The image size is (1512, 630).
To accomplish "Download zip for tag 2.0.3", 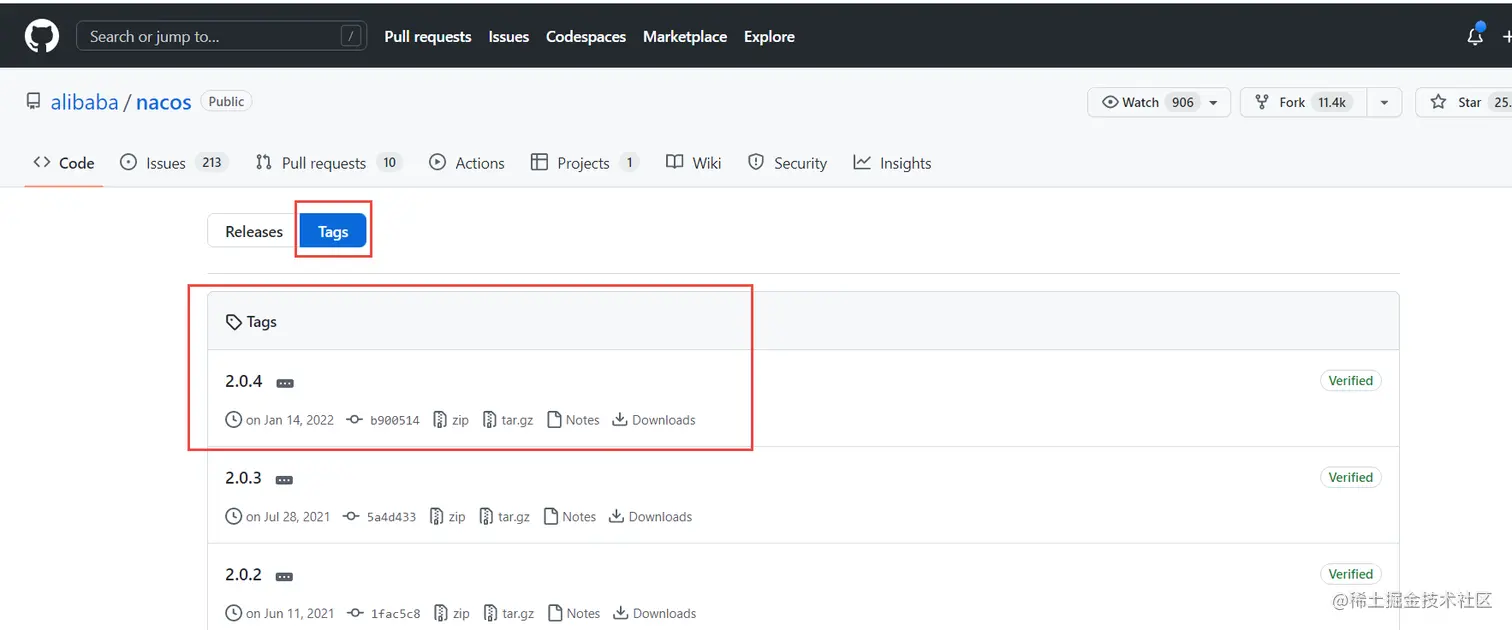I will click(x=448, y=517).
